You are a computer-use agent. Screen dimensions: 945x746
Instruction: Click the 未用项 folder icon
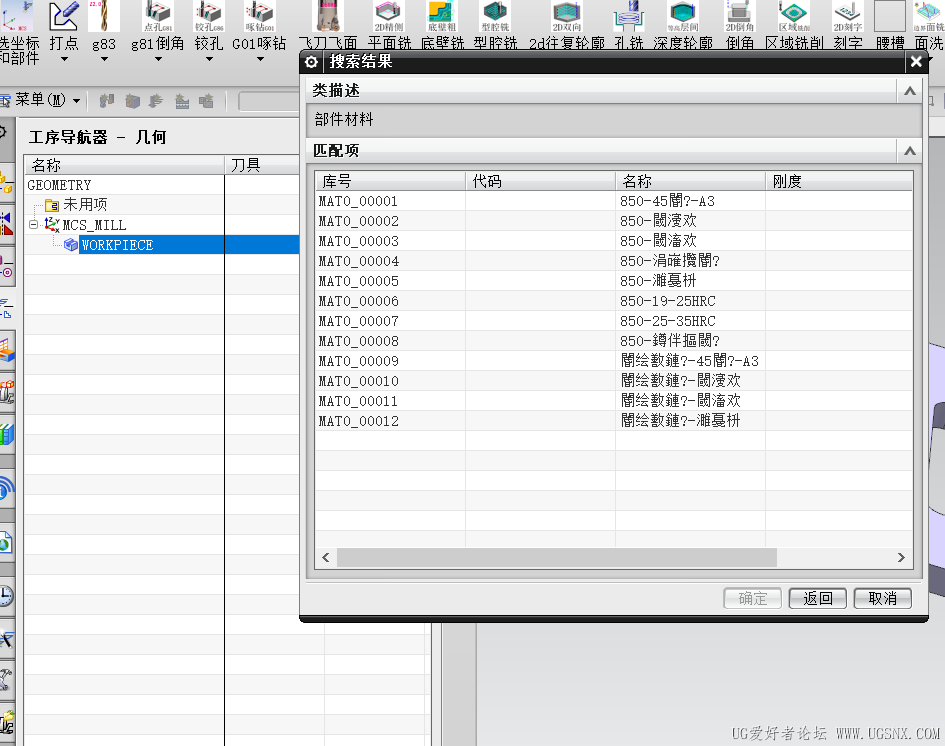[x=52, y=205]
